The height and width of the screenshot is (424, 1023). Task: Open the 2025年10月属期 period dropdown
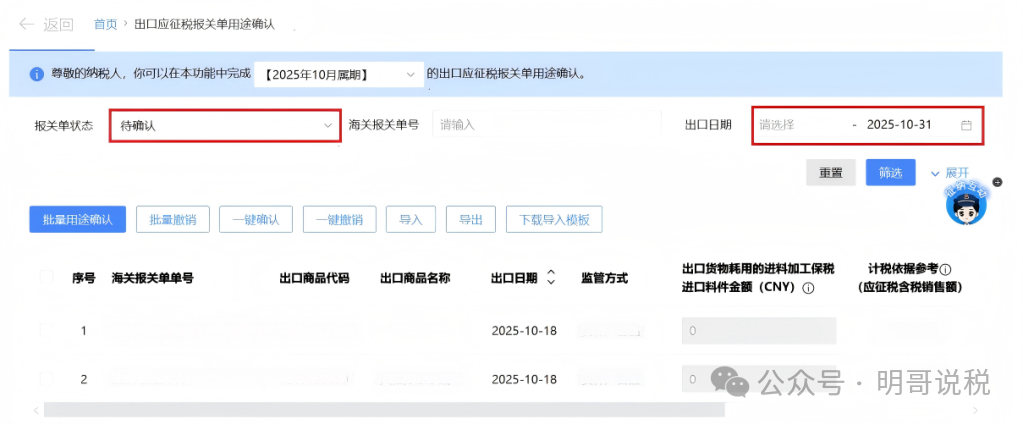coord(338,75)
